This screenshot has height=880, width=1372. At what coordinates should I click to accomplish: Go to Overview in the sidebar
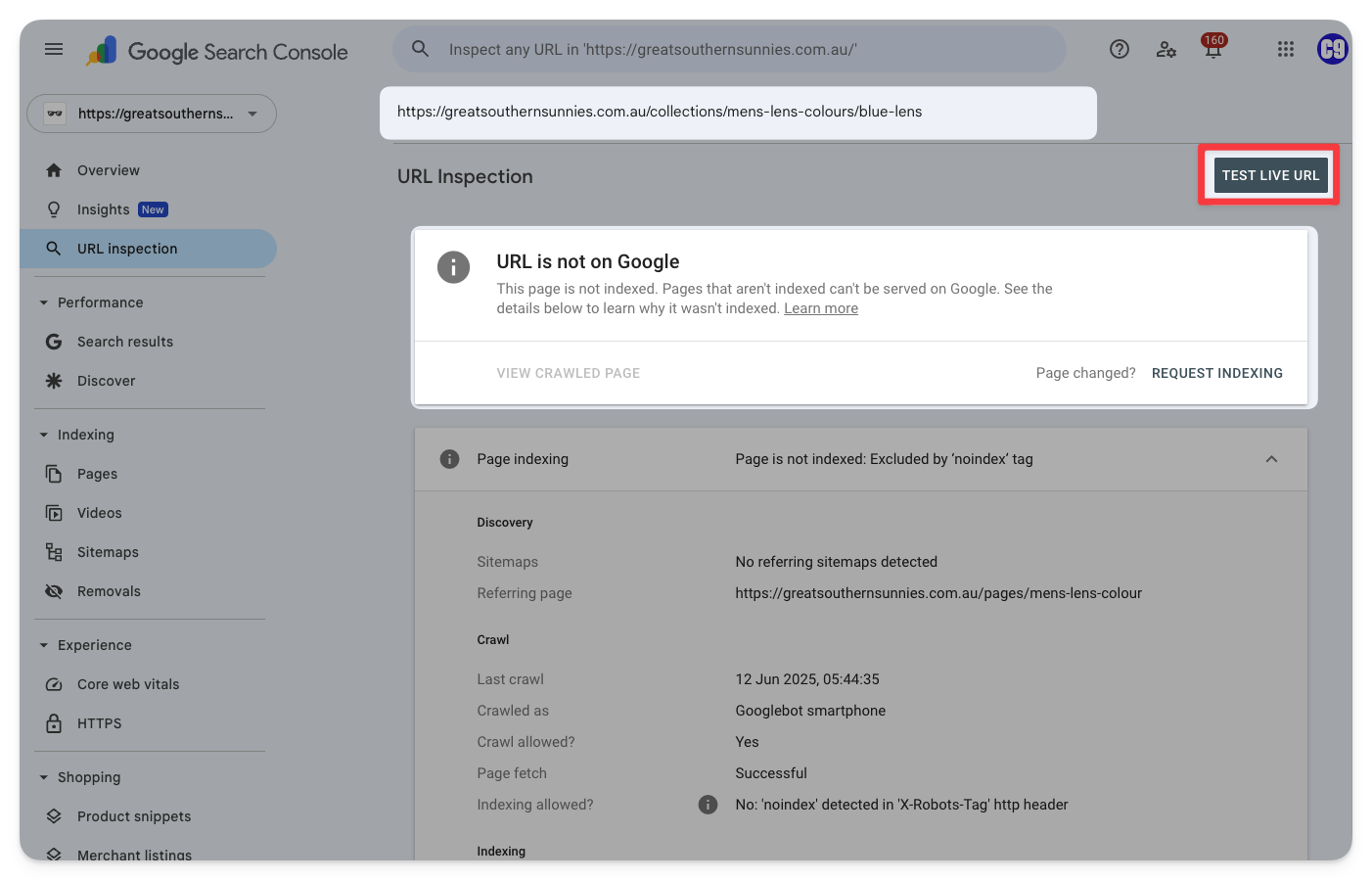pyautogui.click(x=108, y=170)
